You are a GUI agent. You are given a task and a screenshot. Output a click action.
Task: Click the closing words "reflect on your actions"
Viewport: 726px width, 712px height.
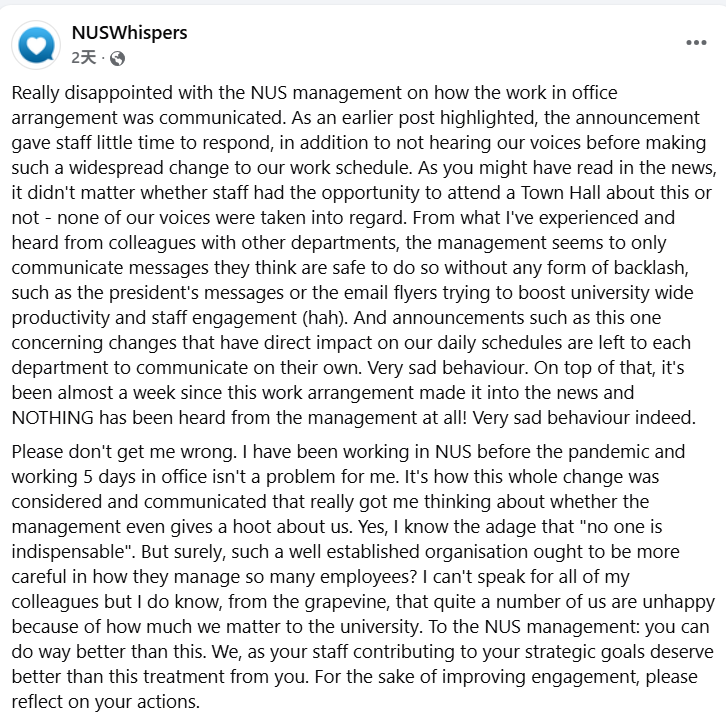coord(105,700)
